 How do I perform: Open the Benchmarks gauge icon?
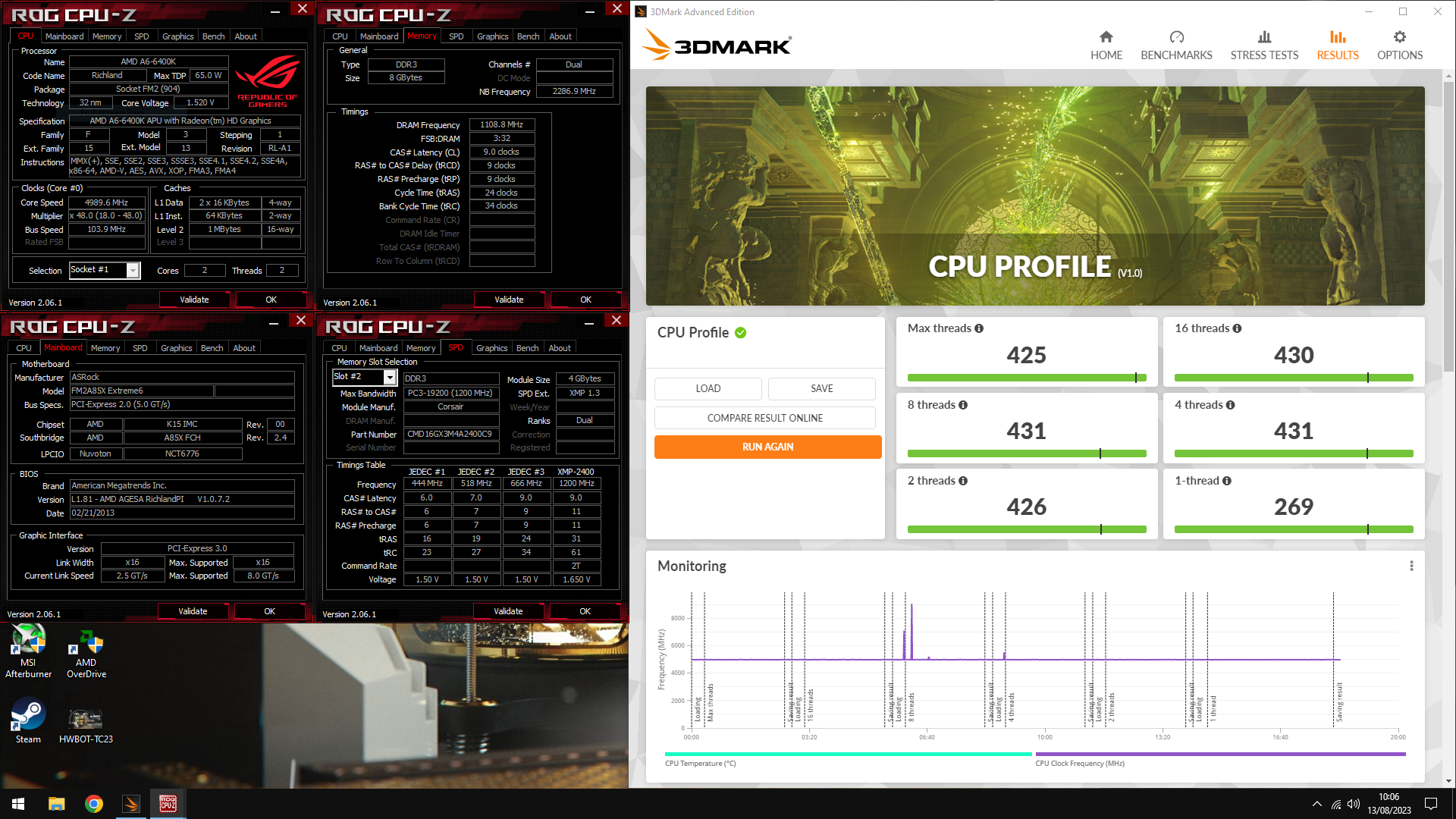pos(1176,37)
